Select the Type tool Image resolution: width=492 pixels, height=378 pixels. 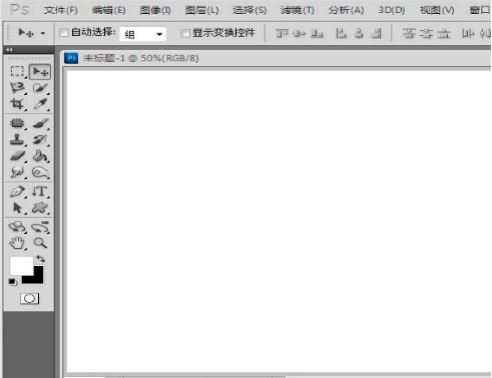40,192
